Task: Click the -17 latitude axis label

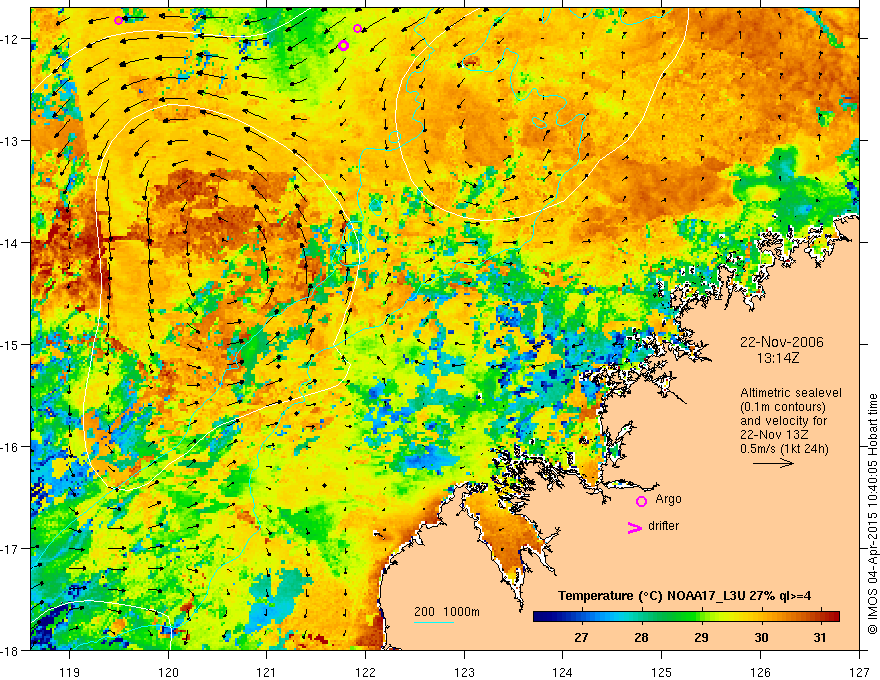Action: tap(11, 549)
